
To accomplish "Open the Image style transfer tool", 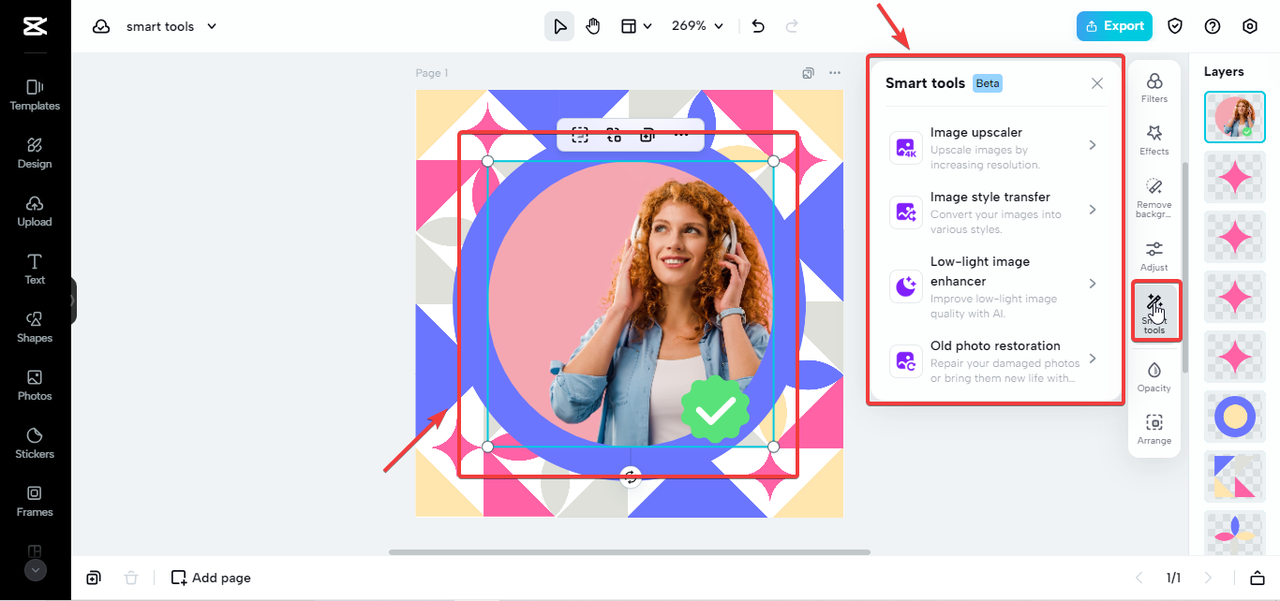I will pos(997,212).
